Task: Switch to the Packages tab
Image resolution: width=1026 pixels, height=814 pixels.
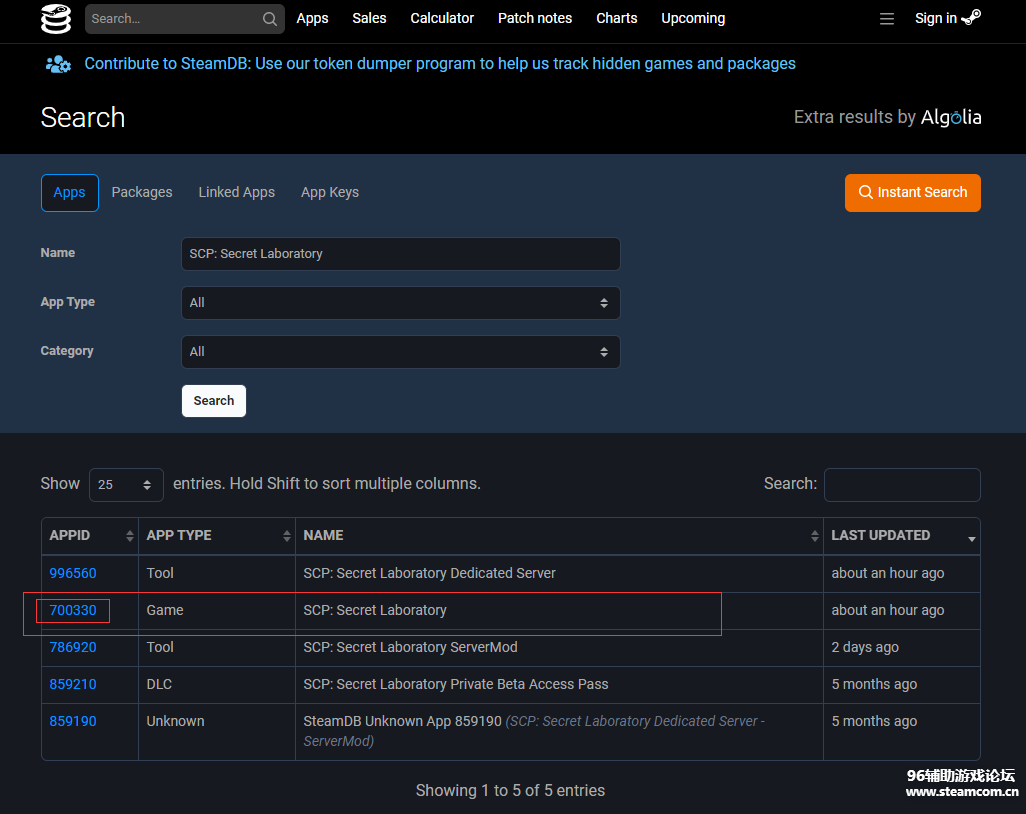Action: click(x=142, y=193)
